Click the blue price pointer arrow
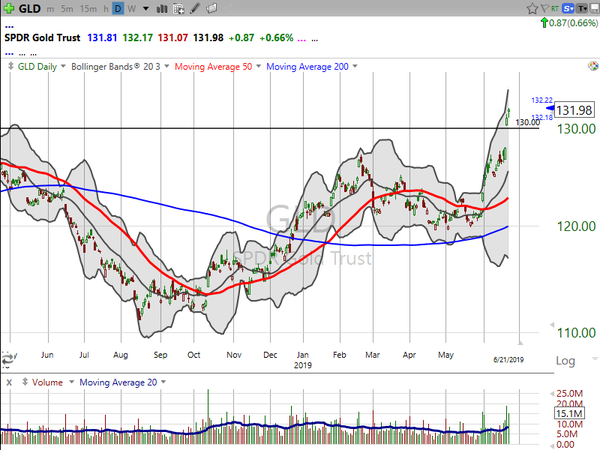600x450 pixels. click(x=550, y=108)
